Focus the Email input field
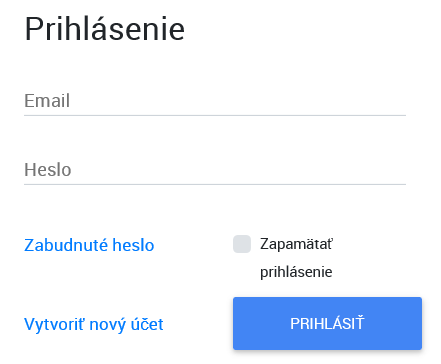Screen dimensions: 441x364 [x=215, y=101]
